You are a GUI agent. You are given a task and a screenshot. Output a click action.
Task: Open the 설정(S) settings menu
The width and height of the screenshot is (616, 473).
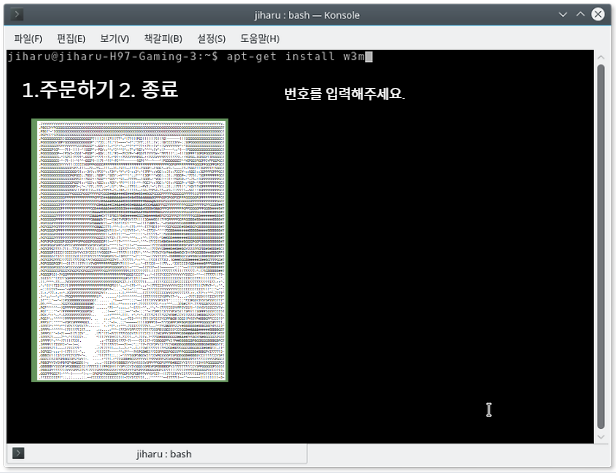[x=211, y=38]
